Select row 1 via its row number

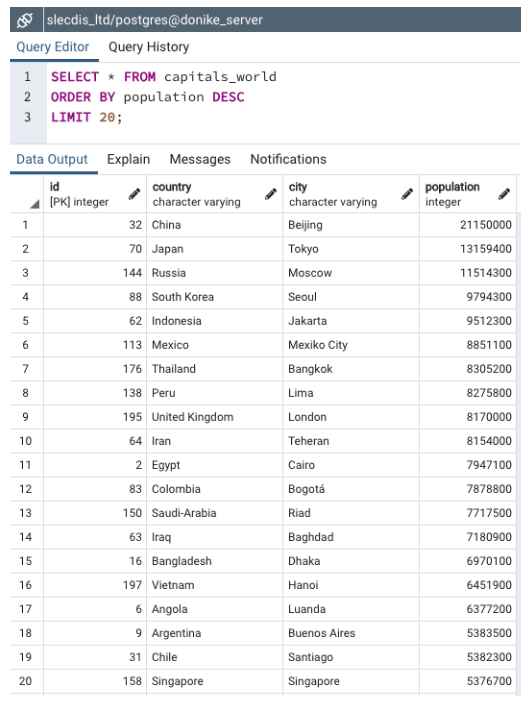pyautogui.click(x=26, y=225)
